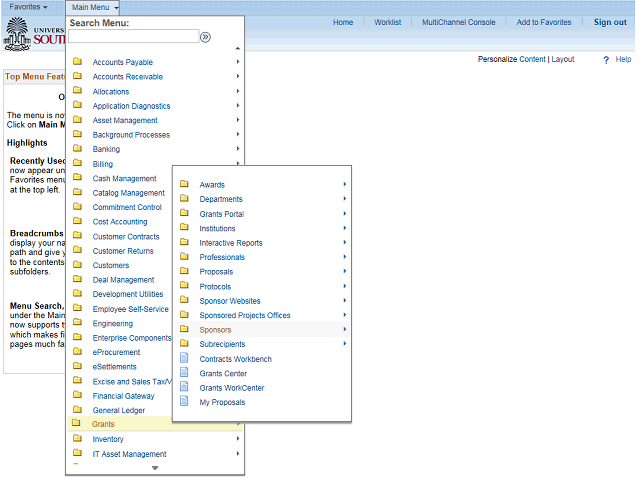Click into the Search Menu text field
Image resolution: width=640 pixels, height=480 pixels.
pos(132,37)
